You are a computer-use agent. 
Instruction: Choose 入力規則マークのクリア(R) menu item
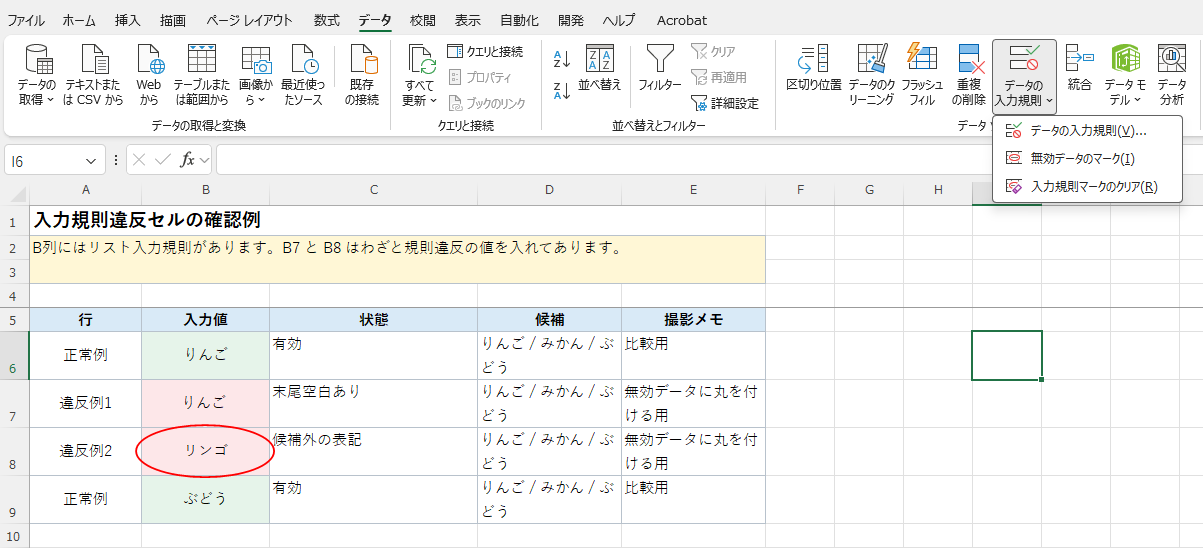click(1087, 186)
